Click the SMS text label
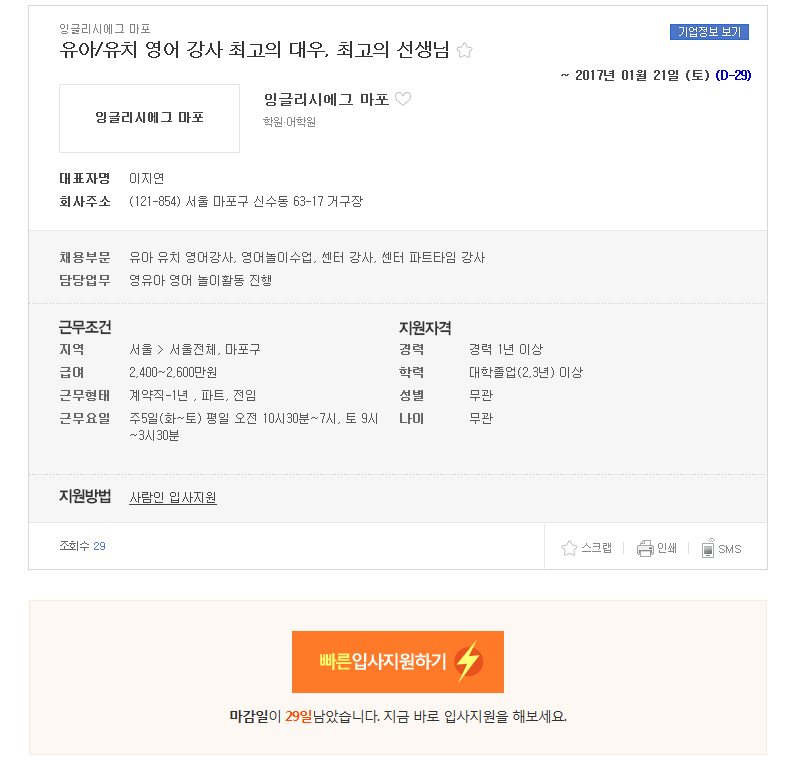Screen dimensions: 789x777 [730, 549]
